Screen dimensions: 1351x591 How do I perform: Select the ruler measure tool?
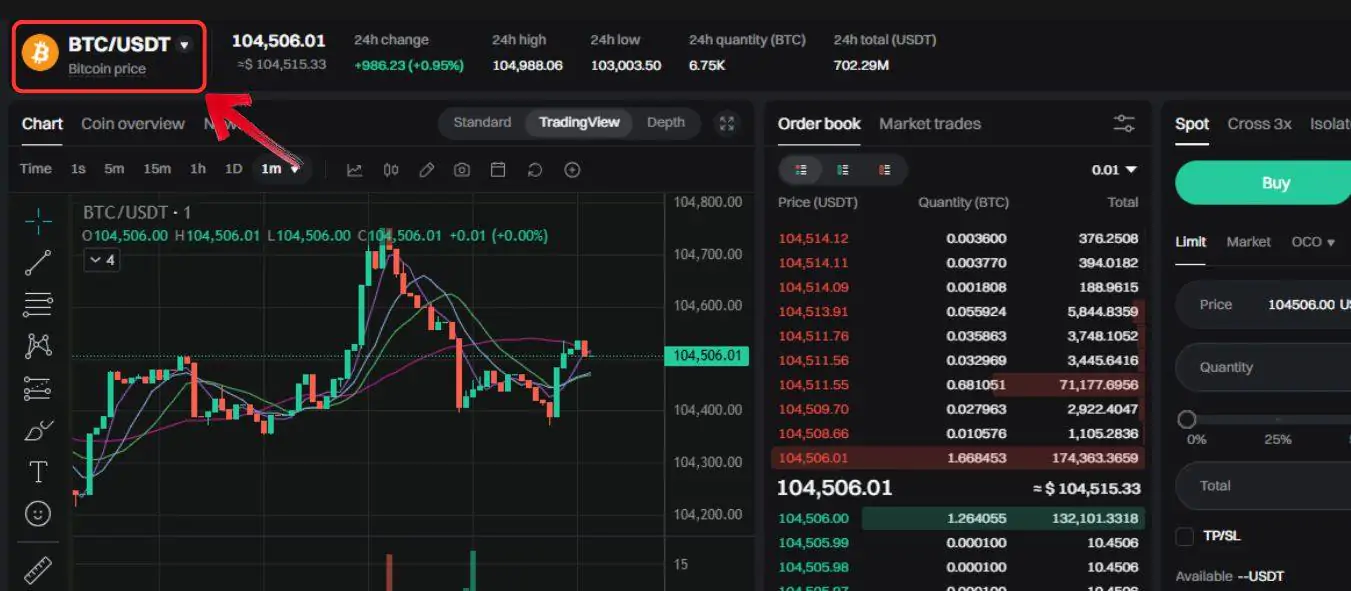[x=38, y=570]
